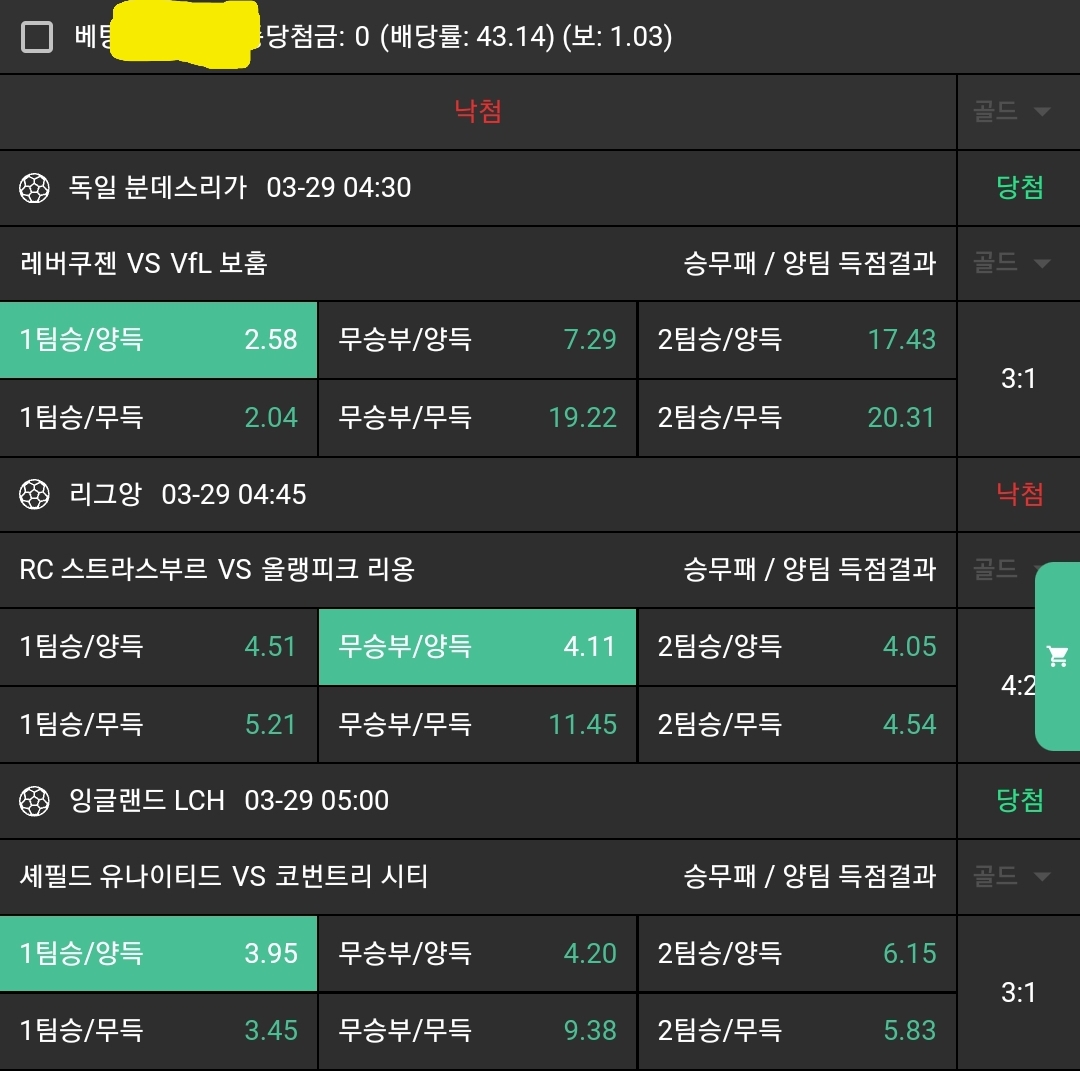Choose 2팀승/무득 at odds 4.54

coord(796,723)
